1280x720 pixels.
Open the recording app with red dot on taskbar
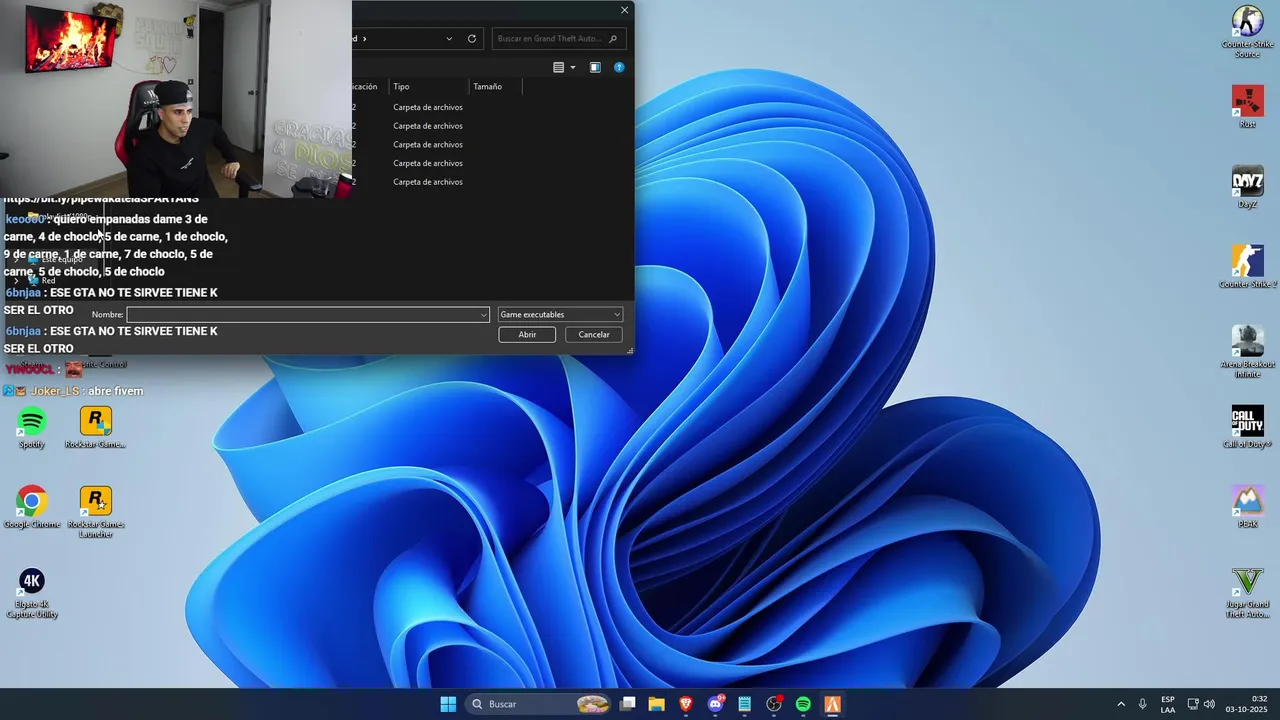(x=774, y=704)
